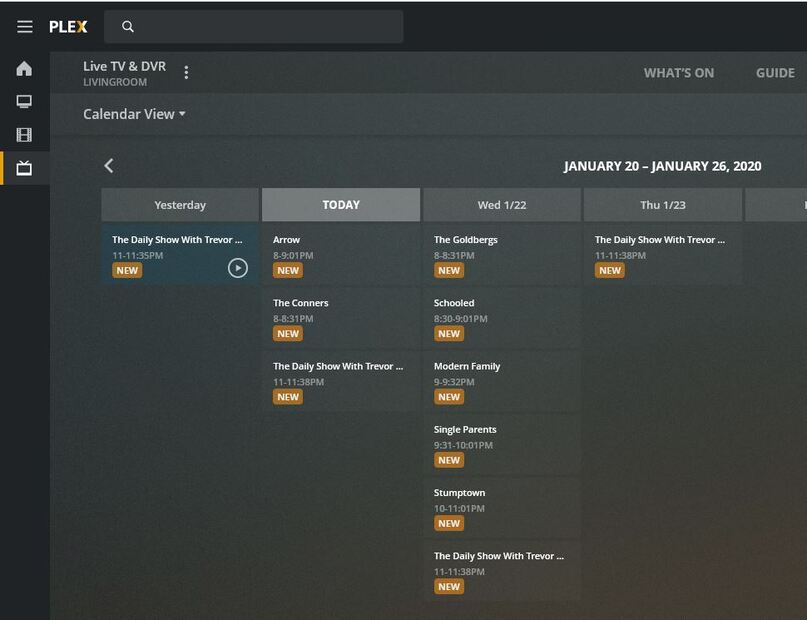Open the Schooled recording entry
The height and width of the screenshot is (620, 807).
[502, 317]
